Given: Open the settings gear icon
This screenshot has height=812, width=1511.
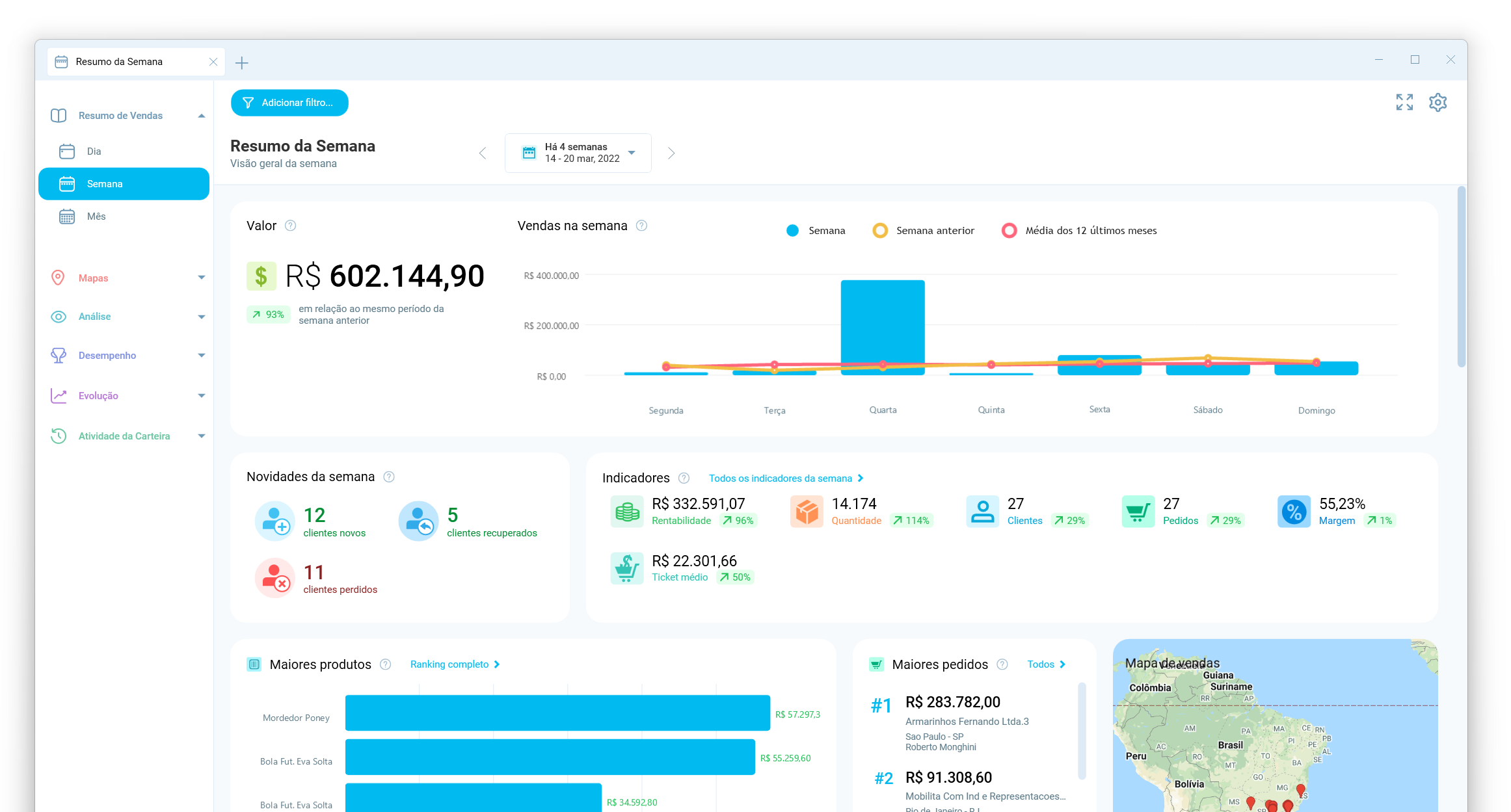Looking at the screenshot, I should [x=1437, y=102].
